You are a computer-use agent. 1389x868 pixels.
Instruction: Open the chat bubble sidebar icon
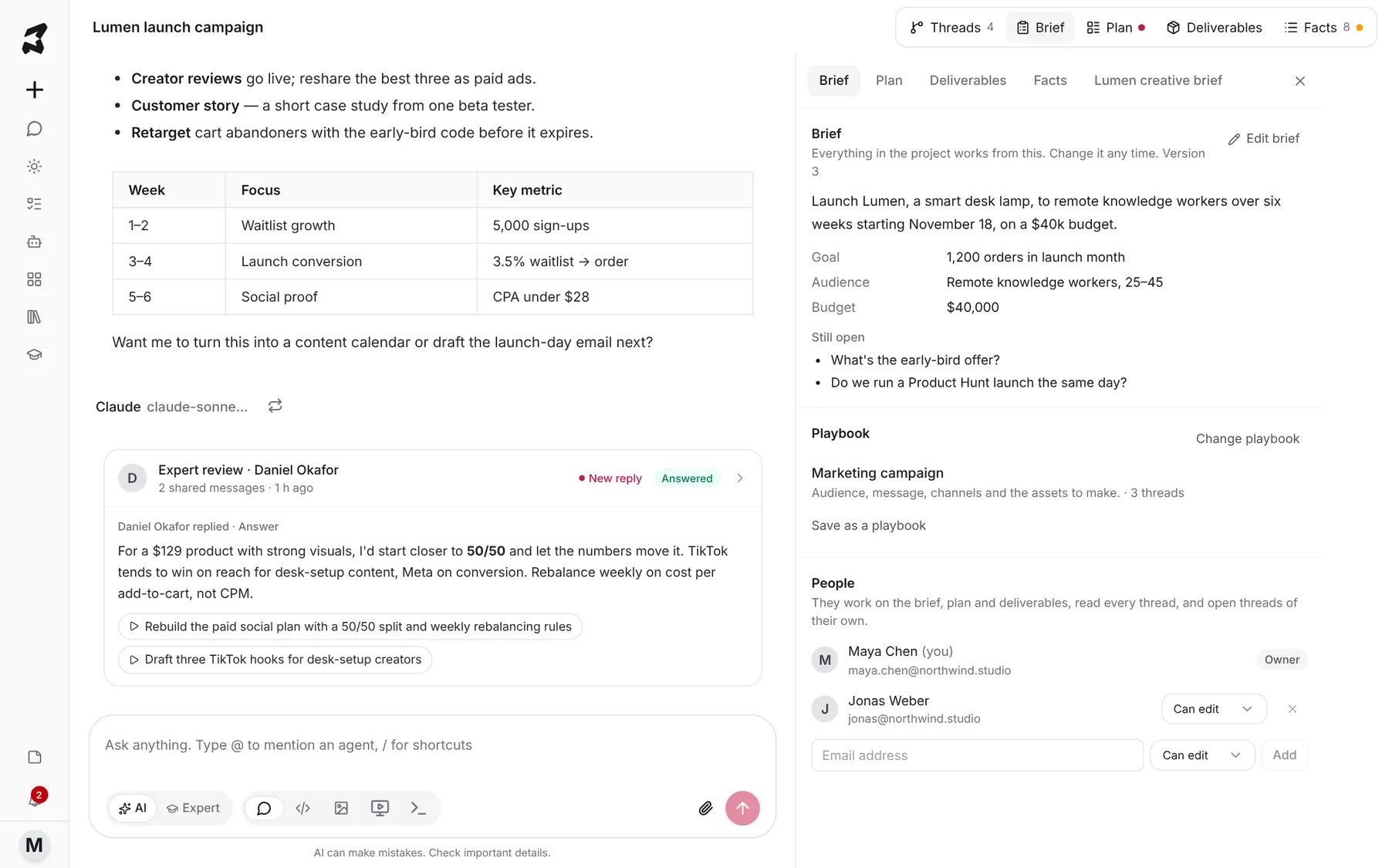[34, 129]
